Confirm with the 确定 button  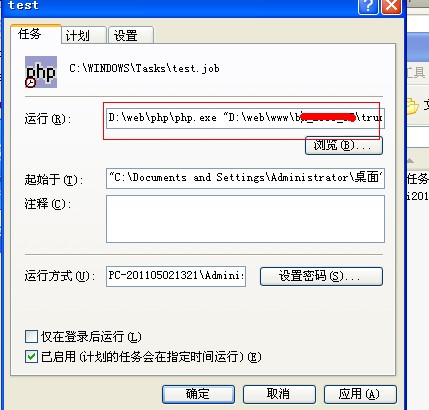coord(198,394)
